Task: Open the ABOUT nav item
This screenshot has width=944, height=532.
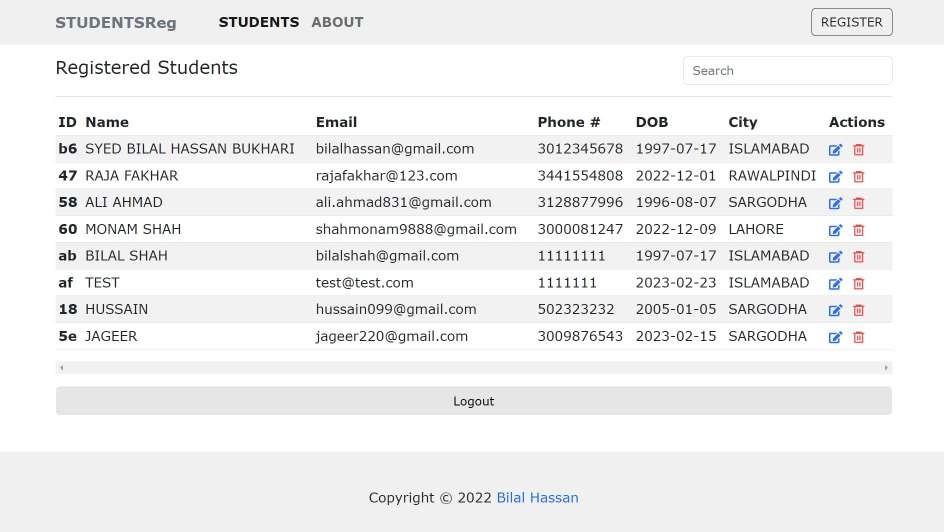Action: pyautogui.click(x=337, y=22)
